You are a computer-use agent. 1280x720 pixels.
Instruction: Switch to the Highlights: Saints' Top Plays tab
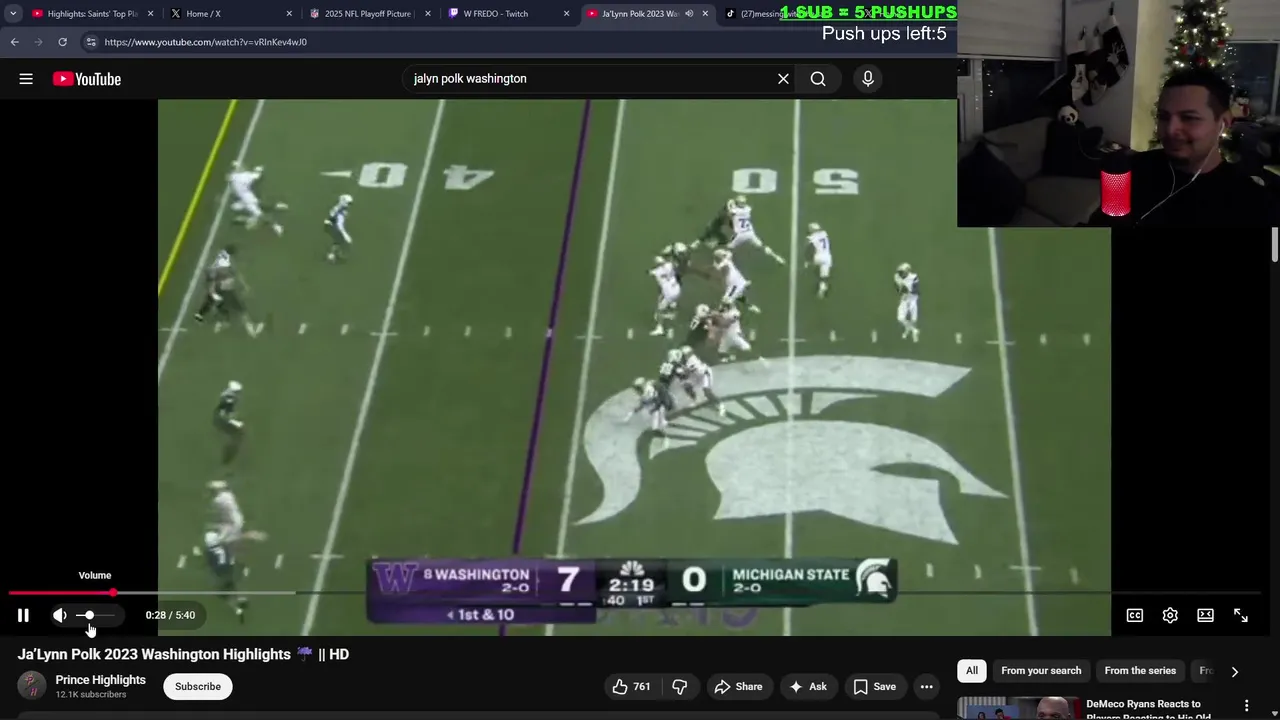92,14
